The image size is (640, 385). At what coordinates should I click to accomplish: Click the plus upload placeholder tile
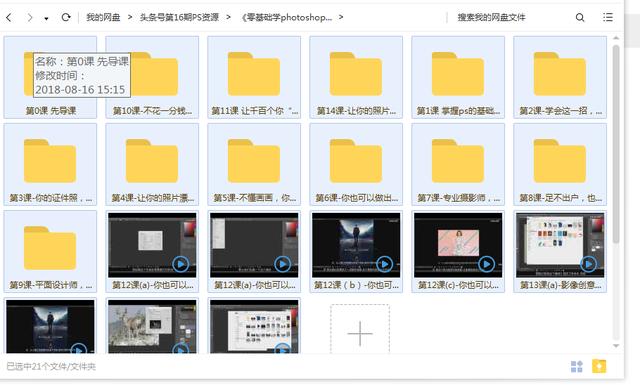click(x=360, y=329)
